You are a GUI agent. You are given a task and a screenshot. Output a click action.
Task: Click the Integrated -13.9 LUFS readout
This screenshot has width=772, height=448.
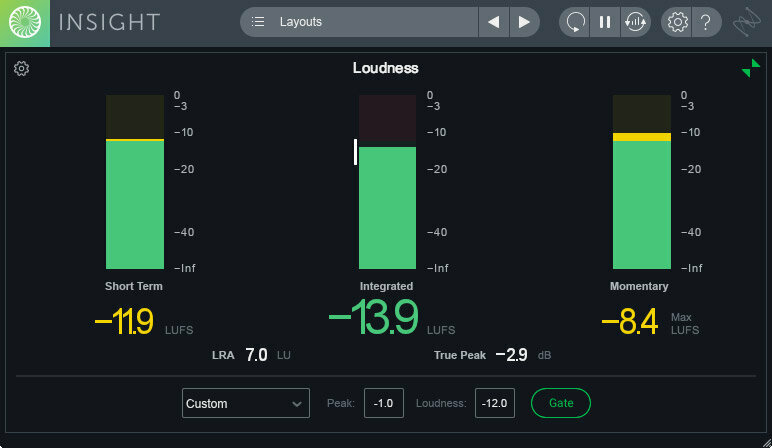click(374, 318)
